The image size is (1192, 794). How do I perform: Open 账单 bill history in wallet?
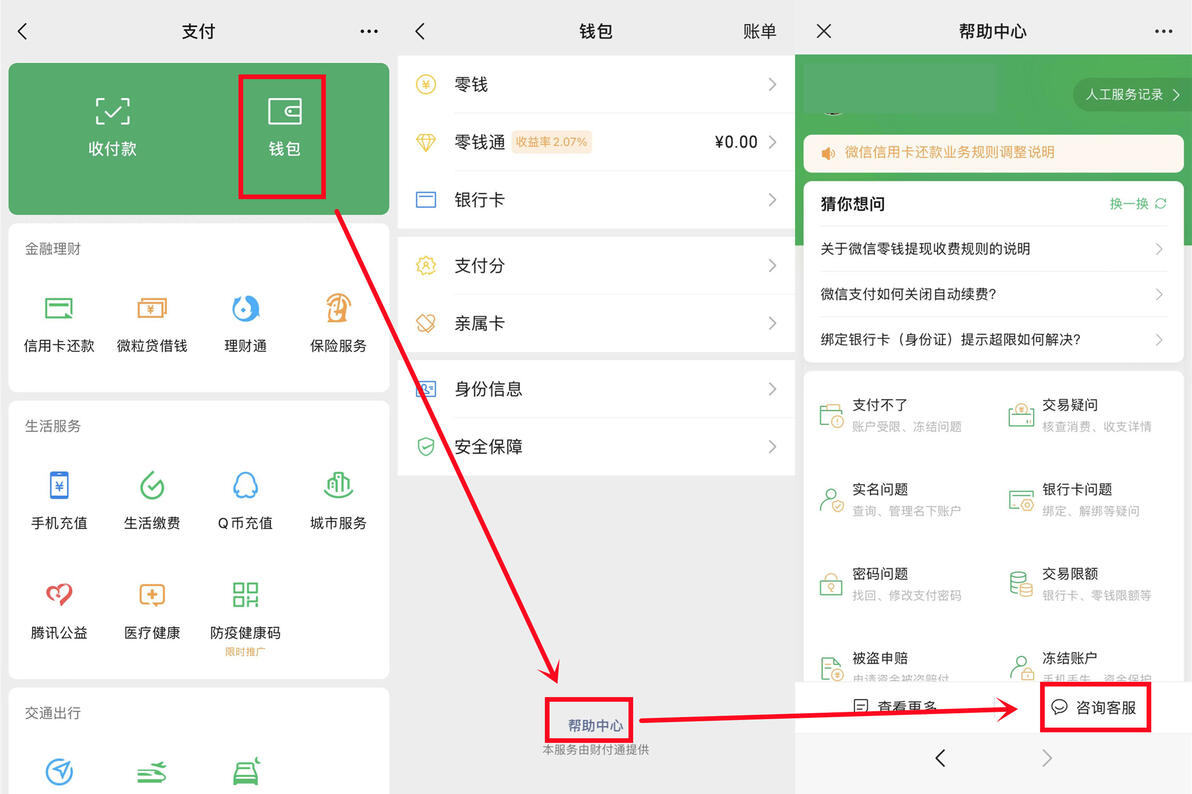click(x=759, y=31)
